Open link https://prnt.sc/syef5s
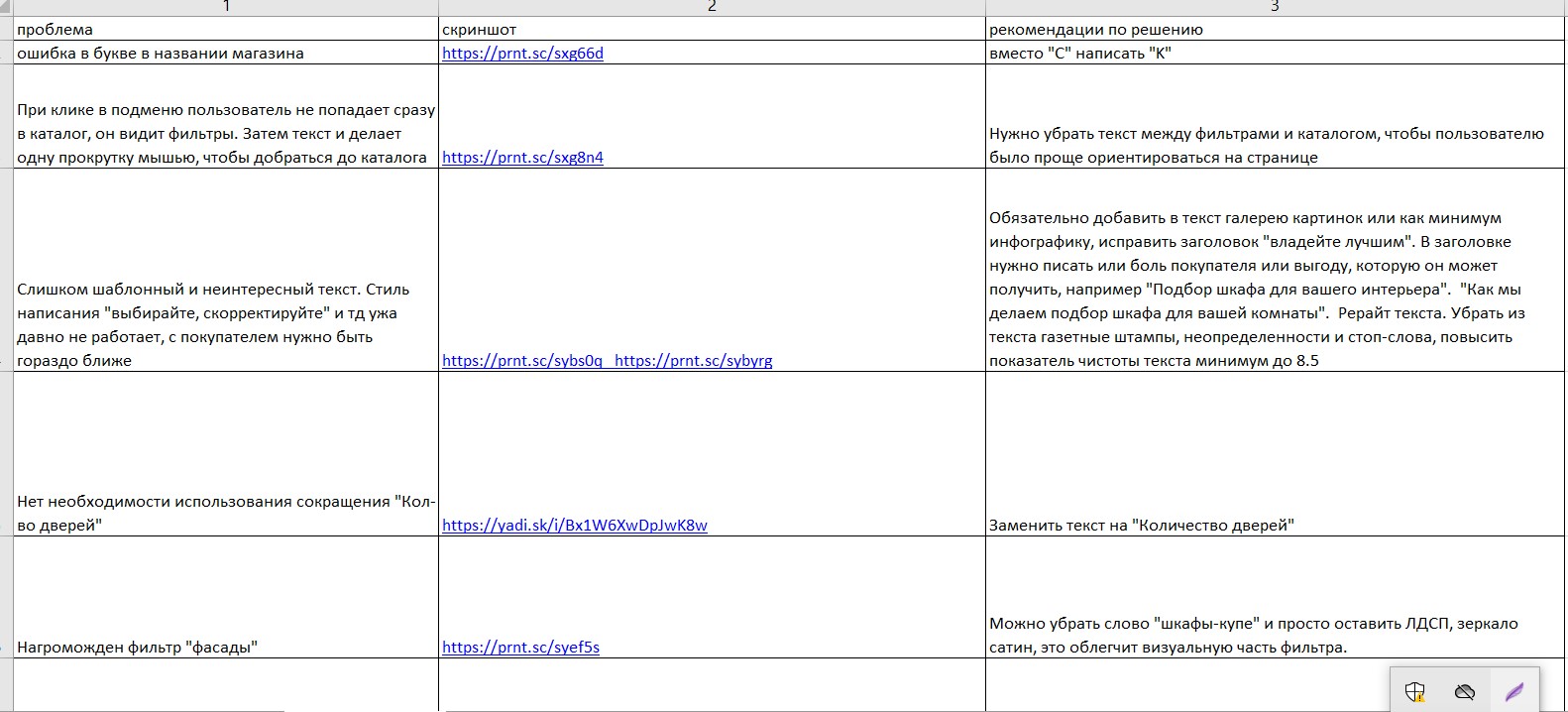Image resolution: width=1568 pixels, height=712 pixels. point(520,648)
